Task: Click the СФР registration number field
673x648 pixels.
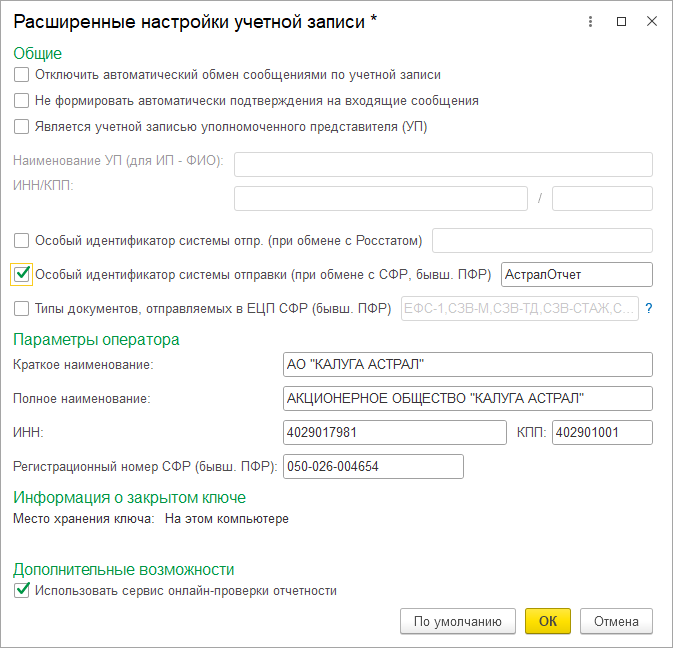Action: click(374, 467)
